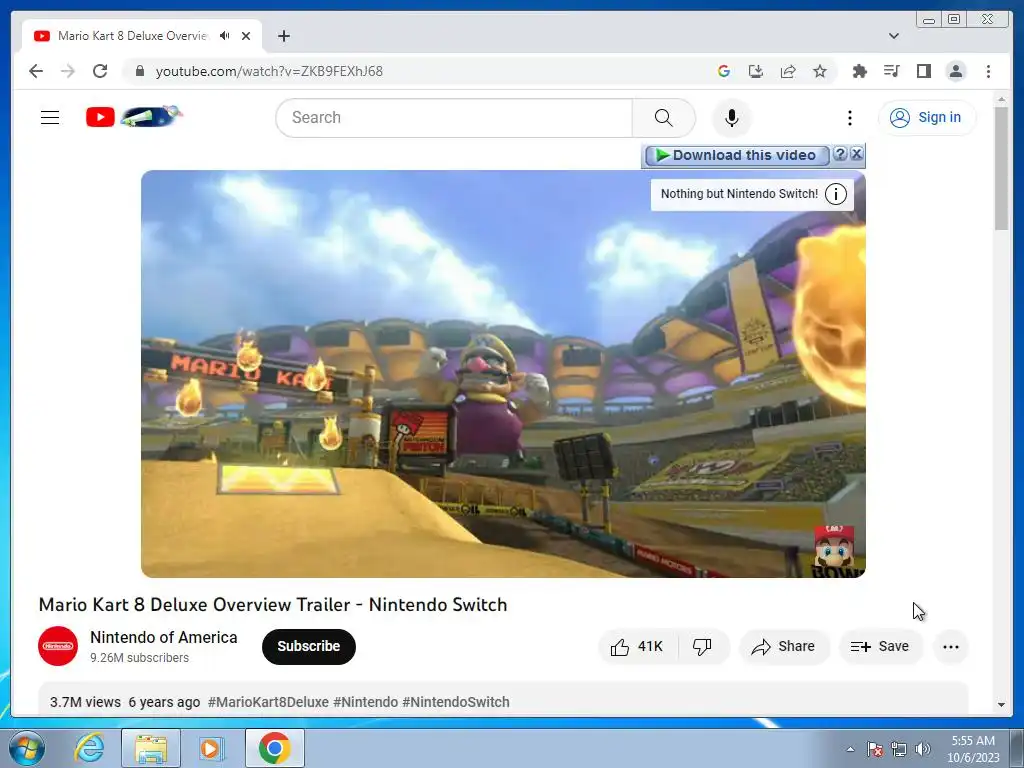
Task: Click the Sign in button
Action: pos(927,118)
